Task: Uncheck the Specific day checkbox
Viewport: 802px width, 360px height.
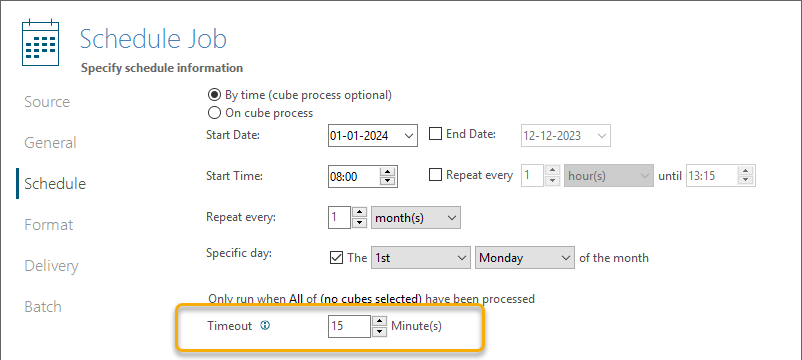Action: coord(337,258)
